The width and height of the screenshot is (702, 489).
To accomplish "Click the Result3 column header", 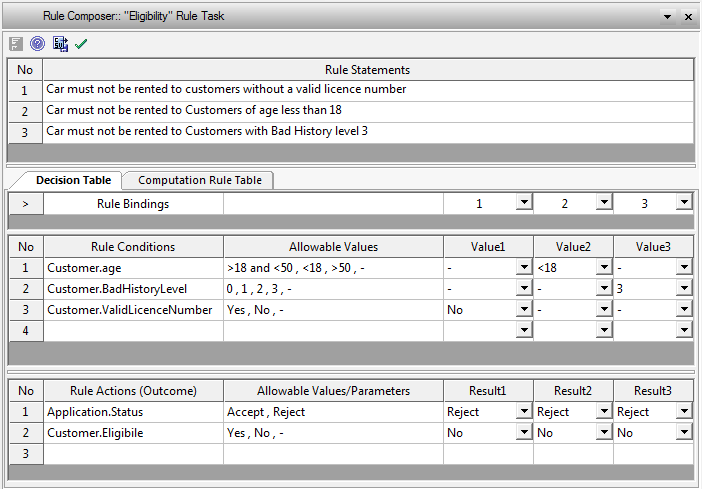I will pos(654,391).
